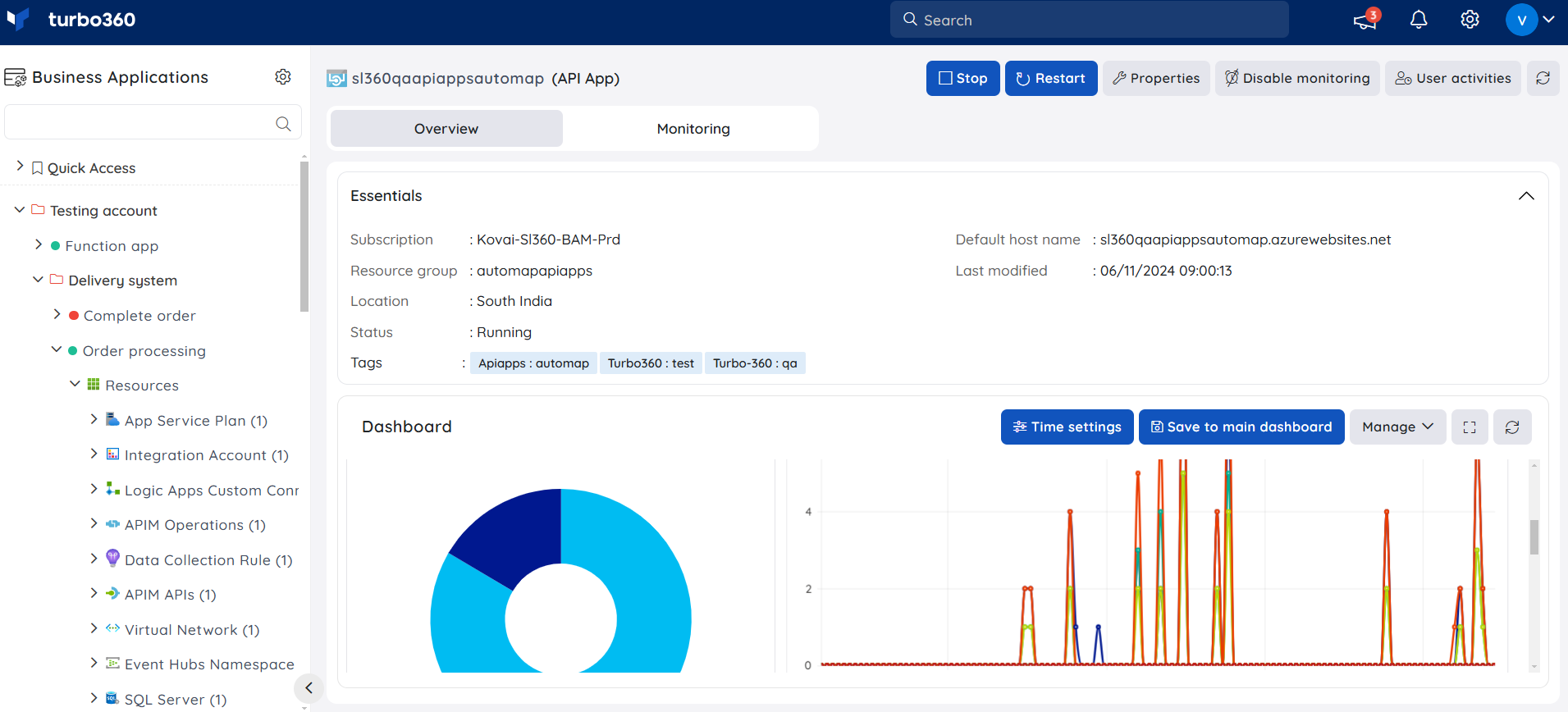Switch to the Monitoring tab
Image resolution: width=1568 pixels, height=712 pixels.
(693, 128)
